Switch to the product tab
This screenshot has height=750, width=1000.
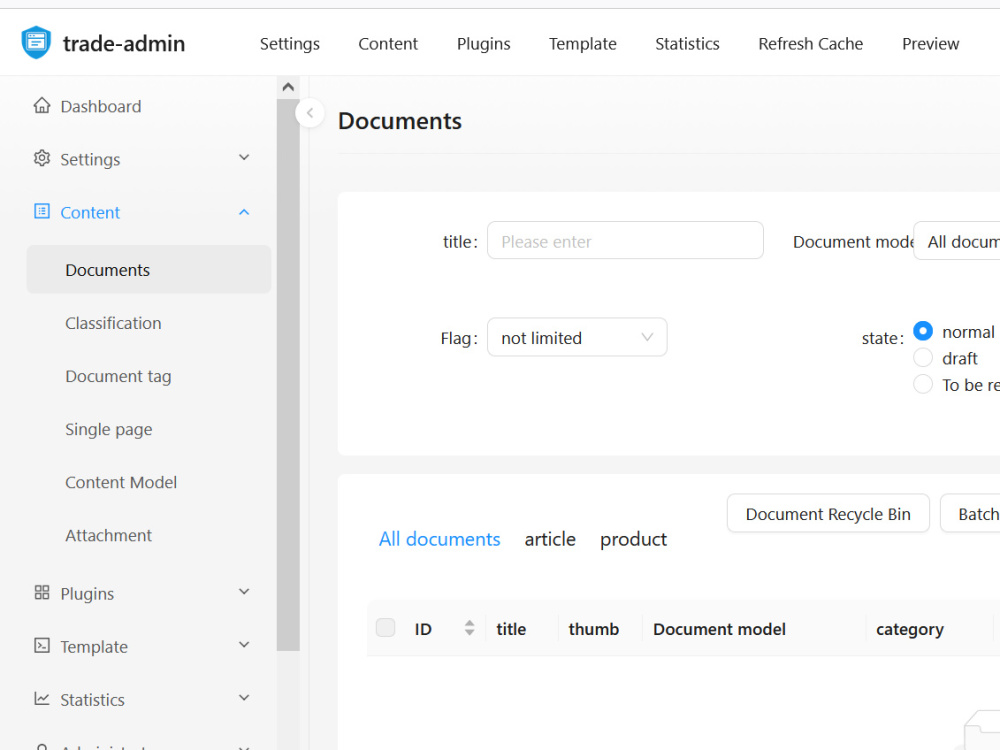click(633, 539)
